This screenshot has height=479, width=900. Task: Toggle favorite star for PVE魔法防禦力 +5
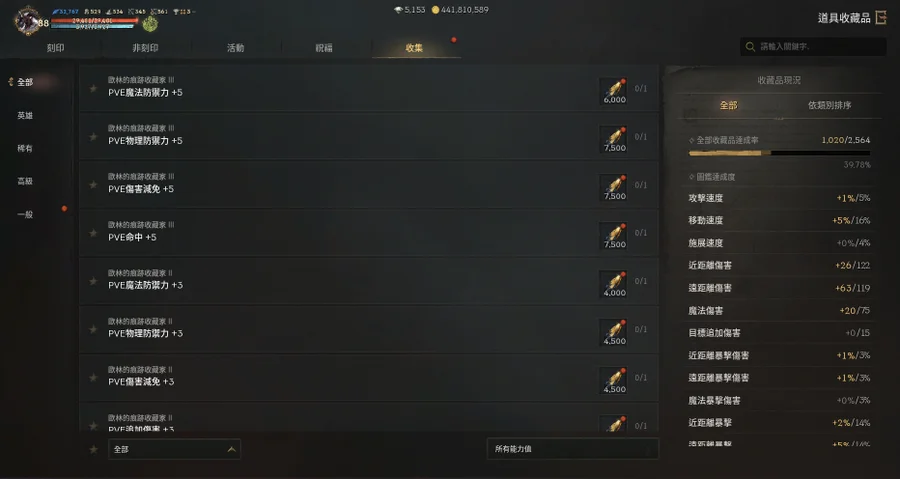click(93, 88)
